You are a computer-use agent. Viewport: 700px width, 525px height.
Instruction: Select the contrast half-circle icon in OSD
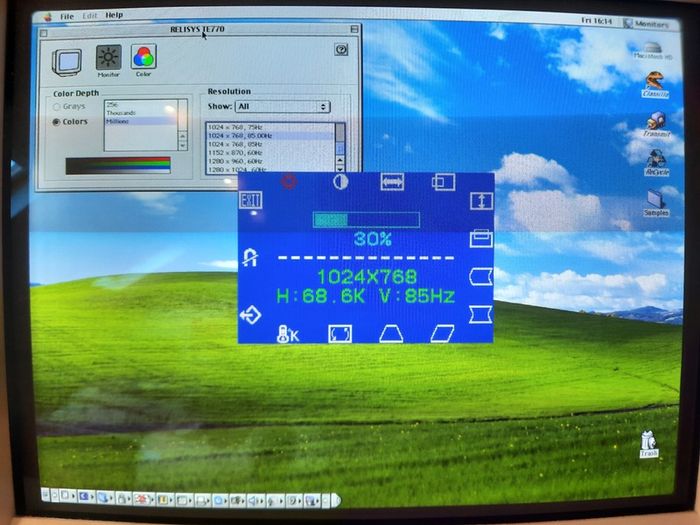click(341, 182)
